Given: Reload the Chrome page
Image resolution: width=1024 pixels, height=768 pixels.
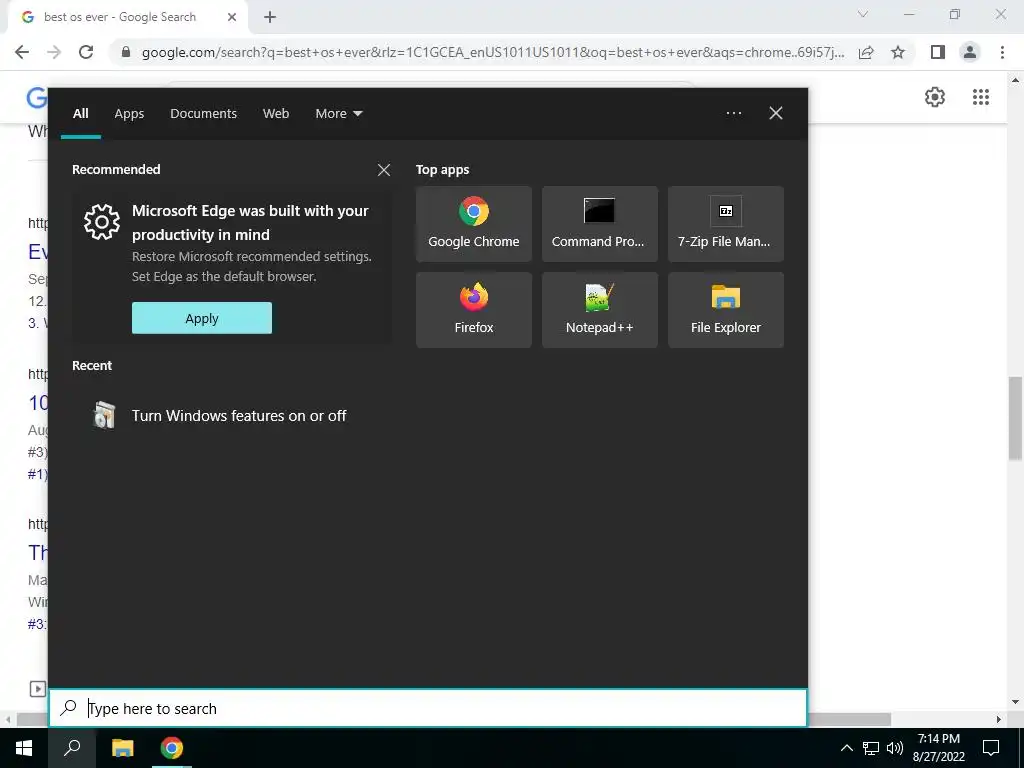Looking at the screenshot, I should (x=86, y=52).
